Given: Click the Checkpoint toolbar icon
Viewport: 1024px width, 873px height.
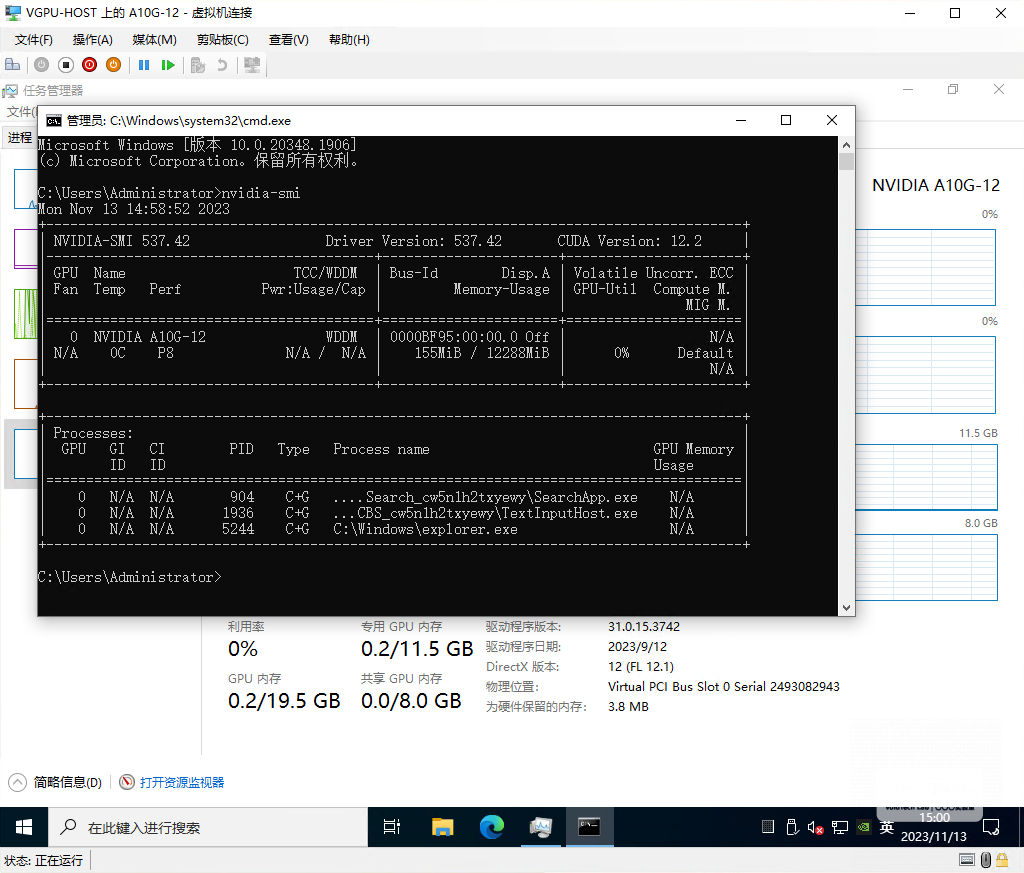Looking at the screenshot, I should [198, 65].
